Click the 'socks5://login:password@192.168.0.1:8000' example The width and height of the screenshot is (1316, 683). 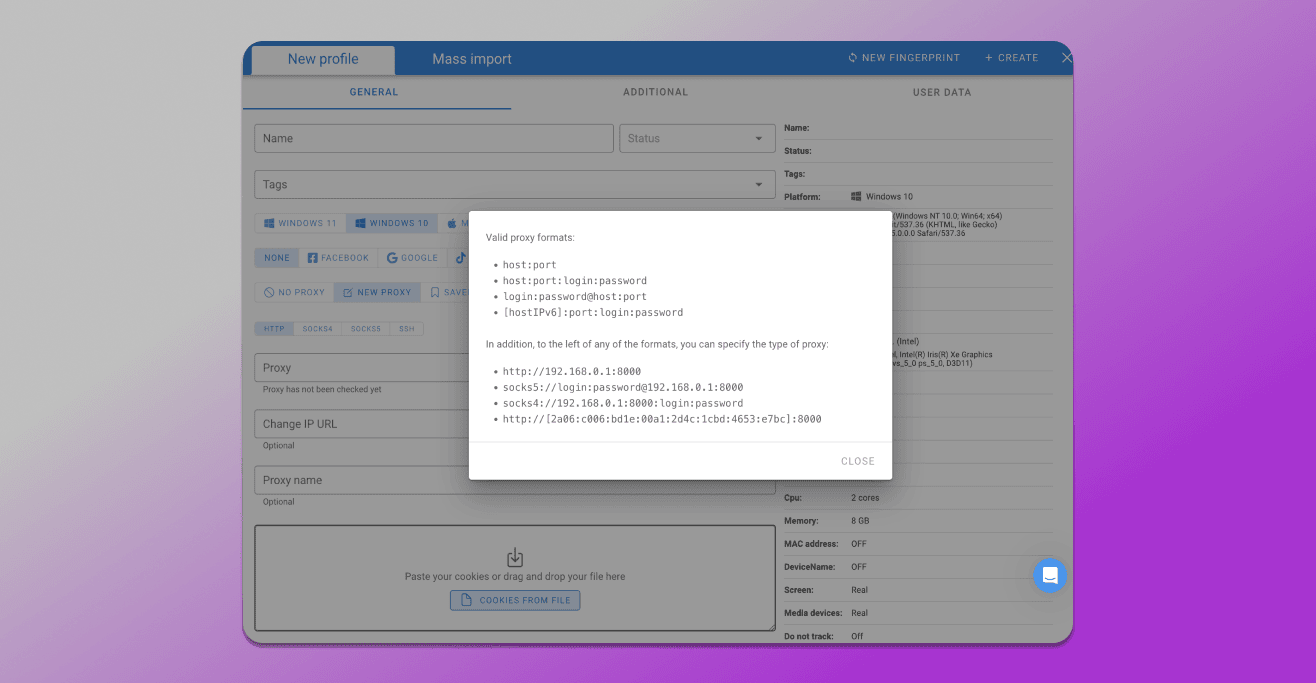coord(623,387)
